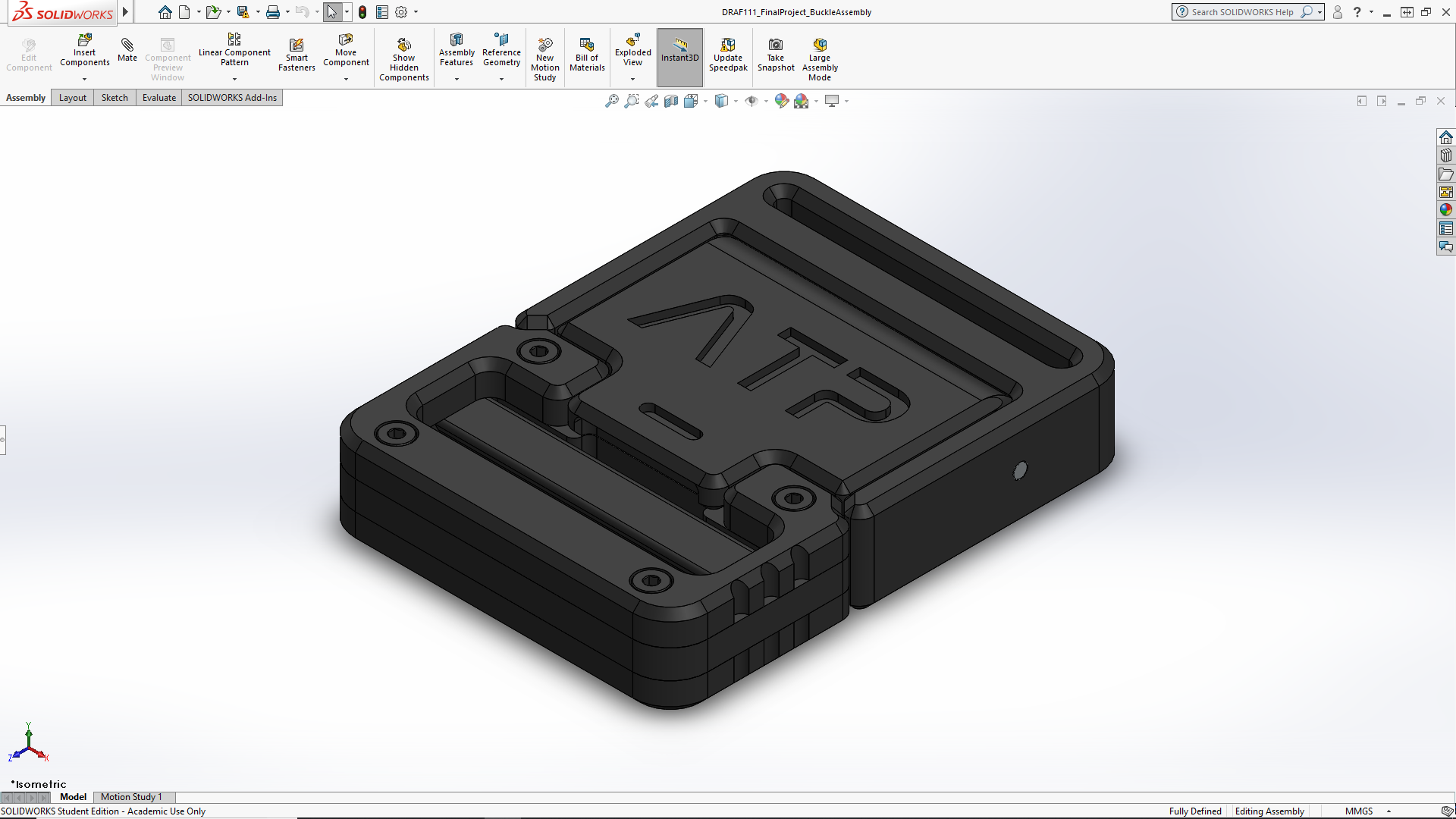The image size is (1456, 819).
Task: Toggle Large Assembly Mode
Action: pyautogui.click(x=820, y=53)
